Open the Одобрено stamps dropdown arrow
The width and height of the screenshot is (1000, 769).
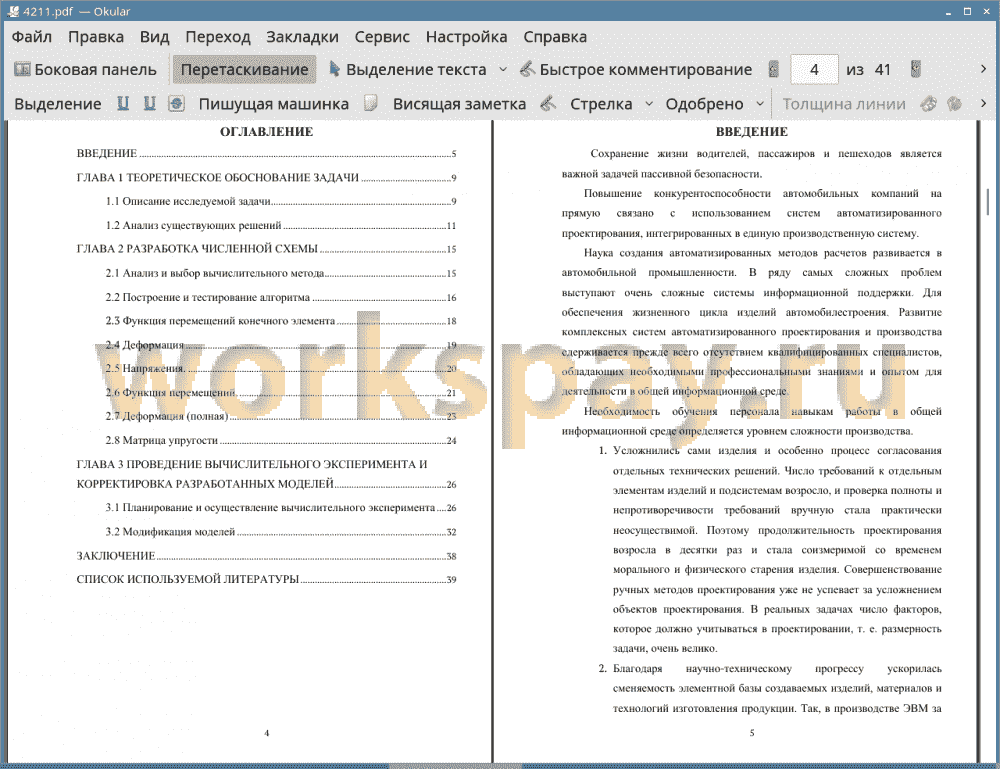click(760, 104)
